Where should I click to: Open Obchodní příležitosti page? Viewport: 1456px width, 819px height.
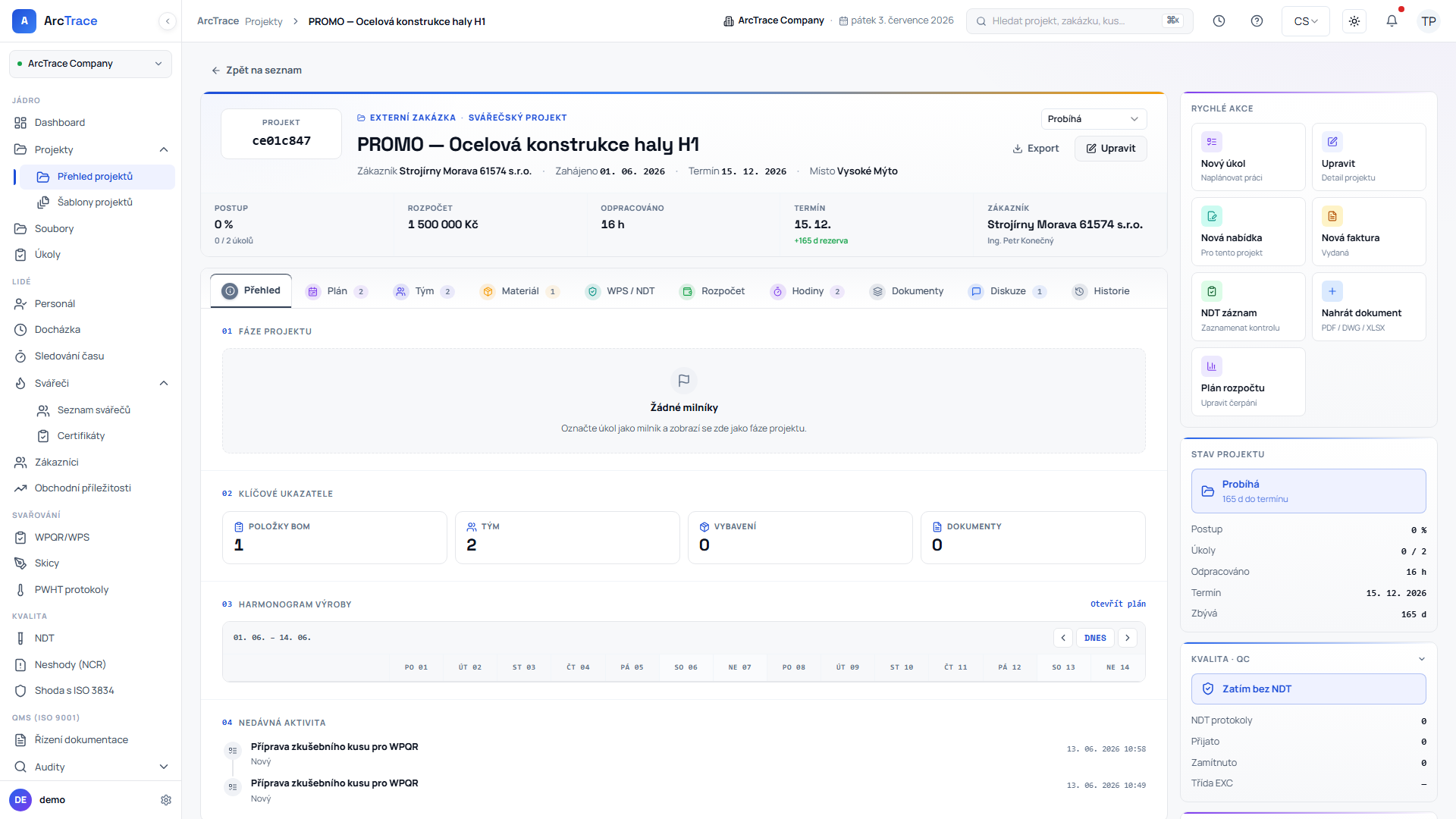point(91,488)
